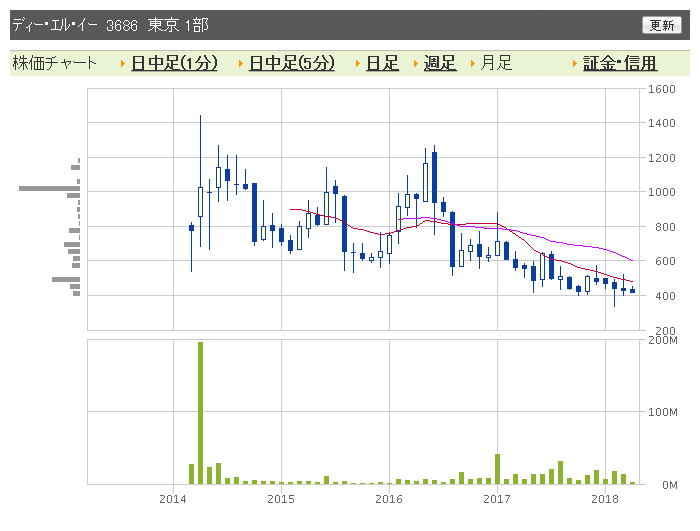Click the 株価チャート heading text
This screenshot has width=700, height=531.
pos(54,63)
